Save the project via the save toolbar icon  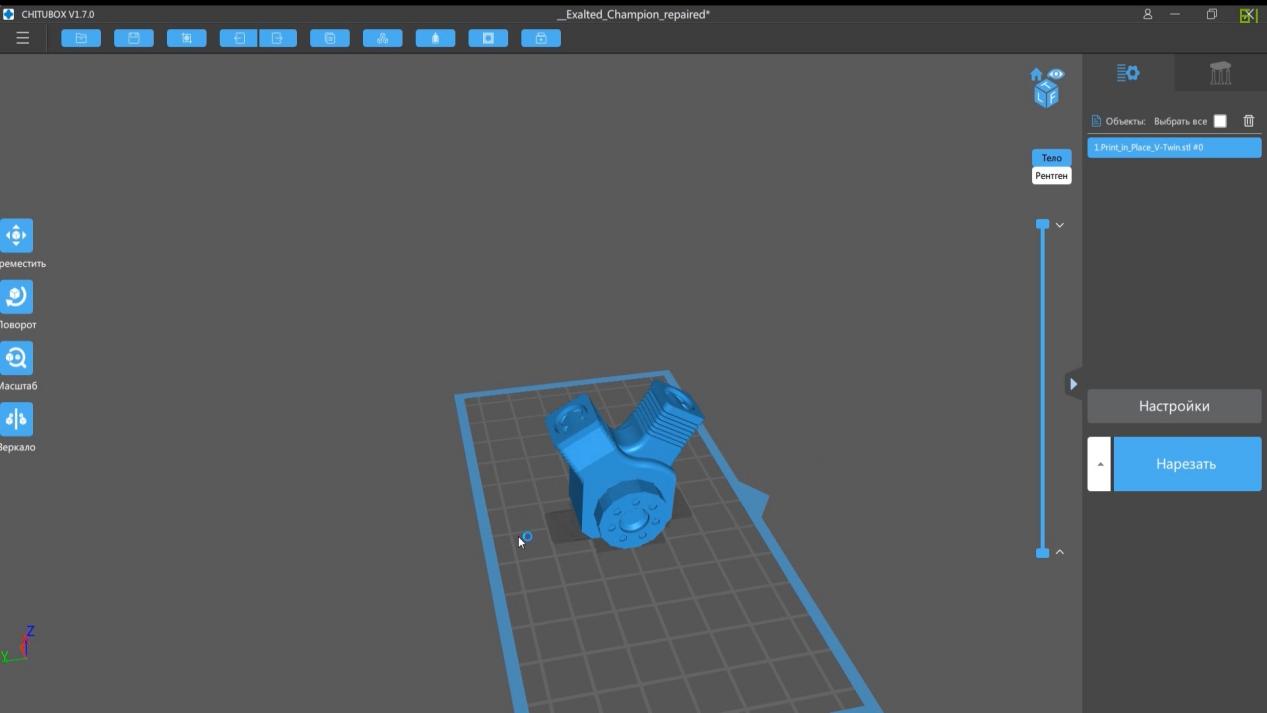point(134,37)
